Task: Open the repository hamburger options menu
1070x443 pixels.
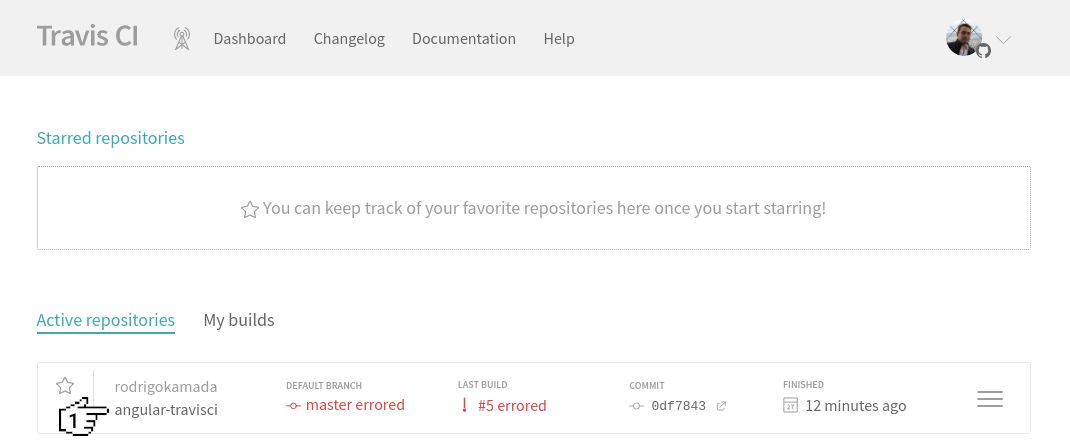Action: click(x=990, y=400)
